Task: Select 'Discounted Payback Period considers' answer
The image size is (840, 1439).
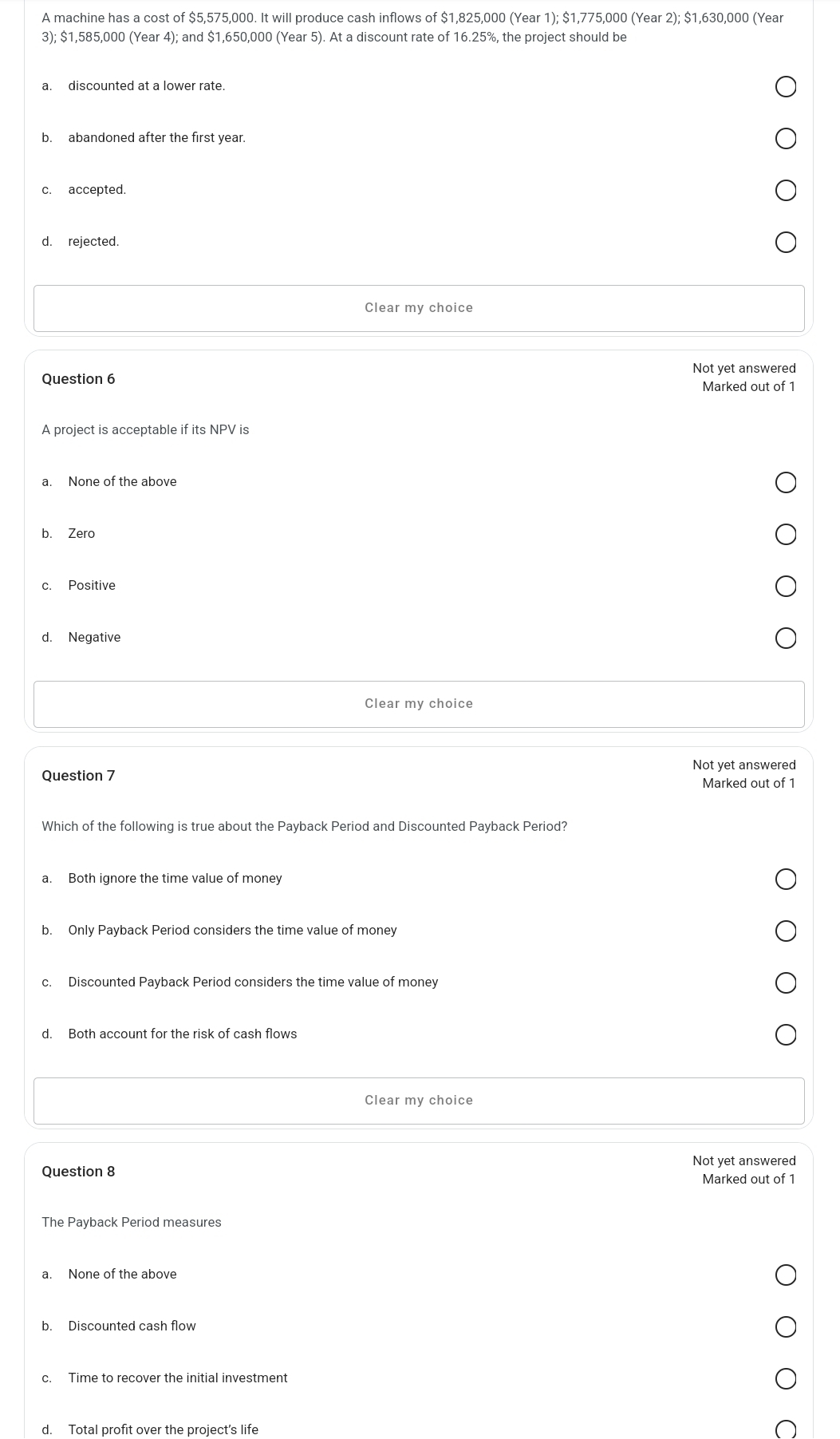Action: point(785,983)
